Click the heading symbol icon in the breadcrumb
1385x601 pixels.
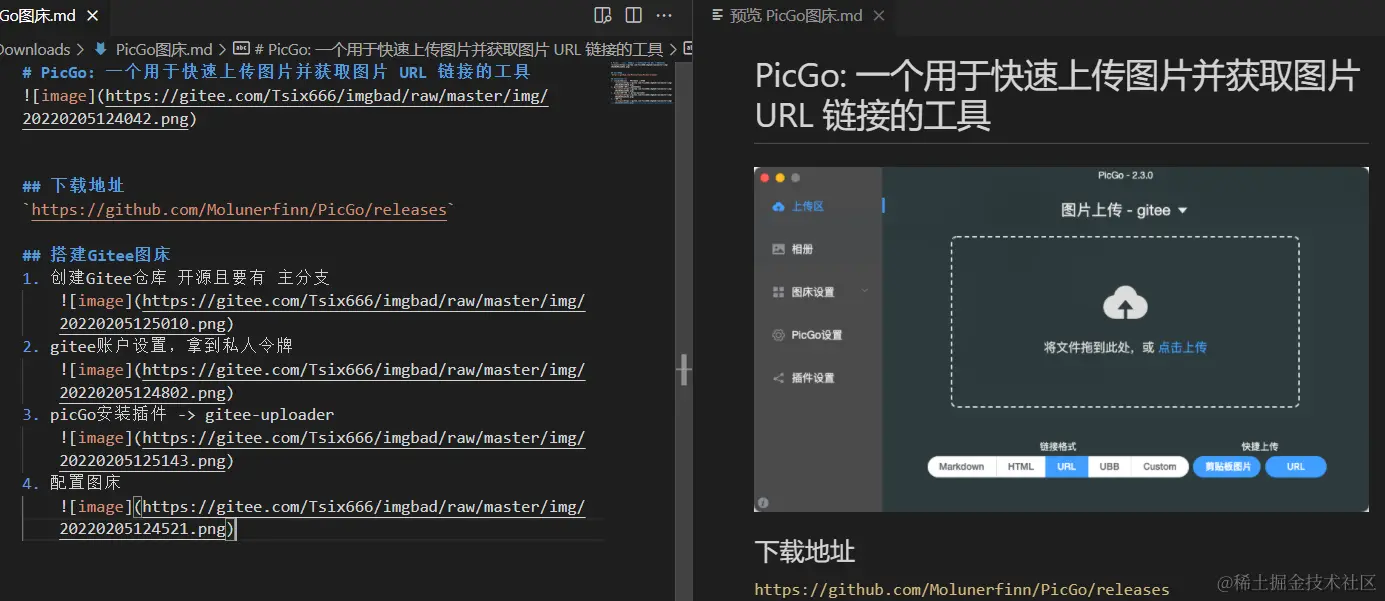241,49
